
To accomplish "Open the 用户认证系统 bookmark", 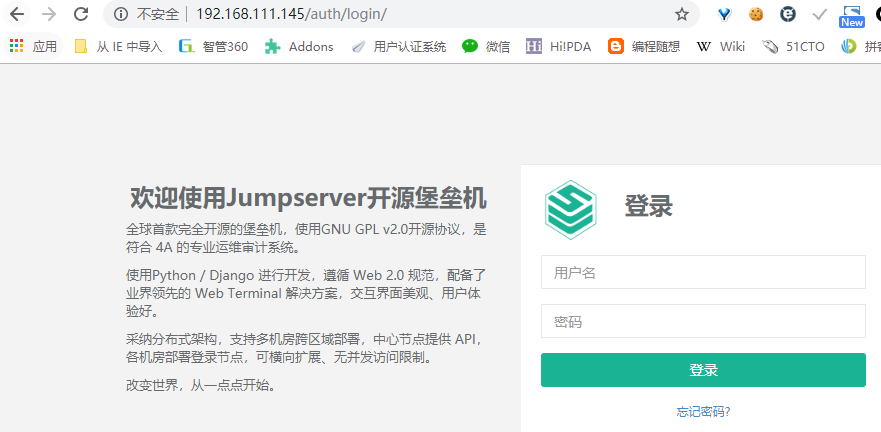I will pyautogui.click(x=398, y=47).
